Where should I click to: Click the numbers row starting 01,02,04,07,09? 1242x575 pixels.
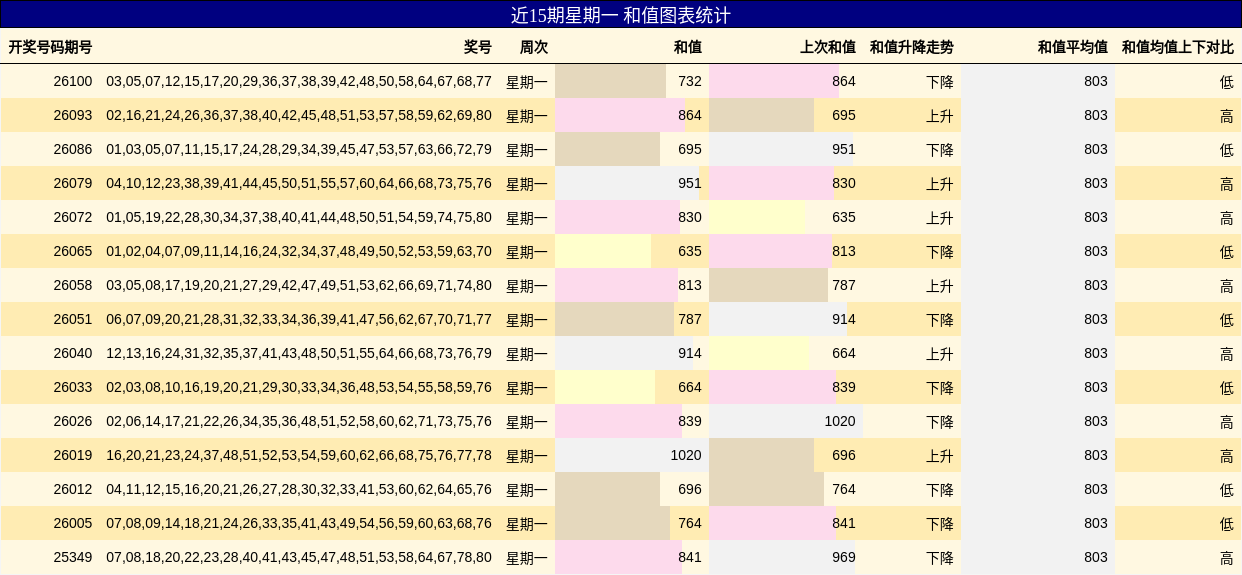[299, 251]
